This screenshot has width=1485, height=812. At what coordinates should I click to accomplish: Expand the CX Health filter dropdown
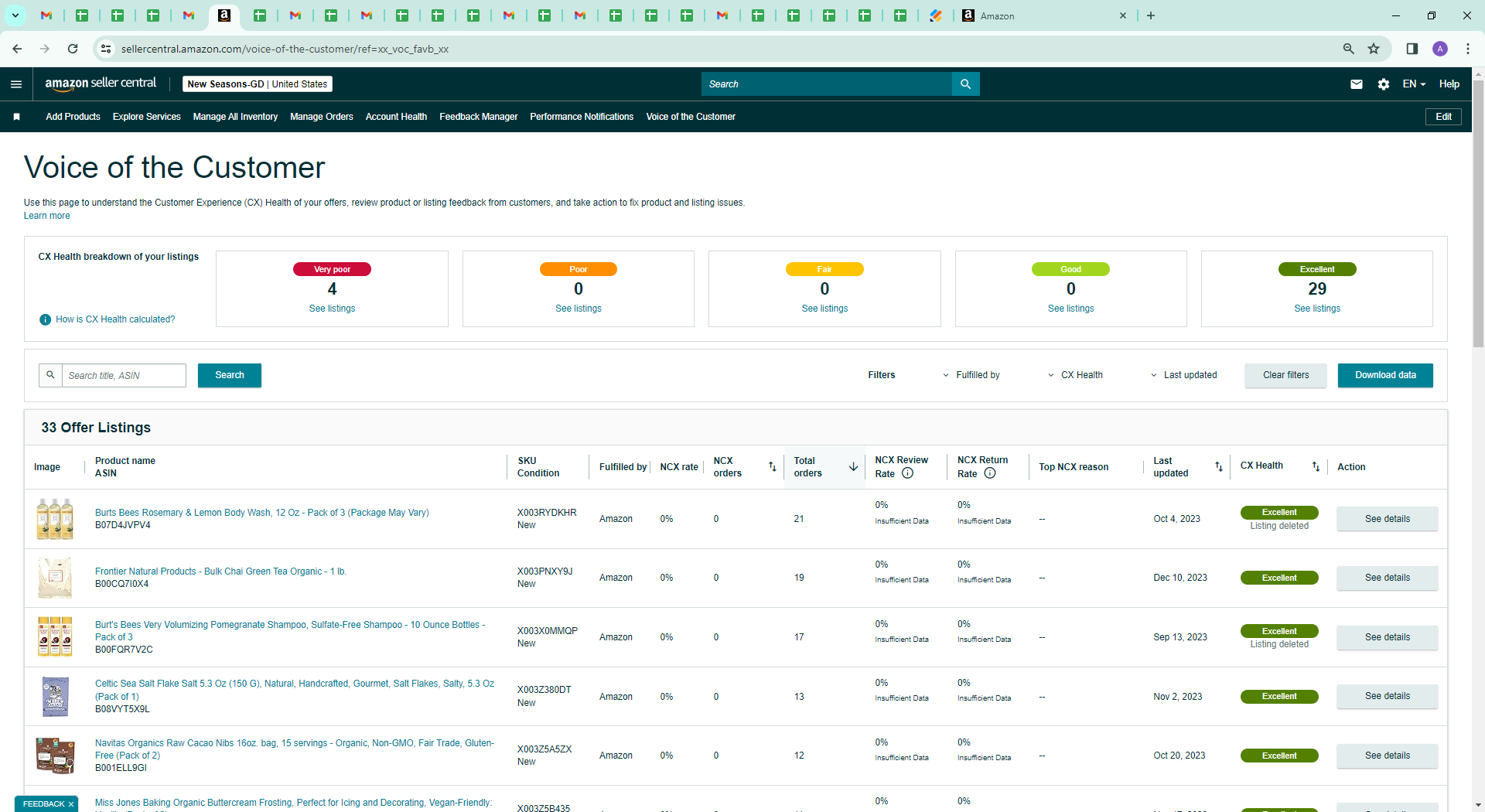1075,375
